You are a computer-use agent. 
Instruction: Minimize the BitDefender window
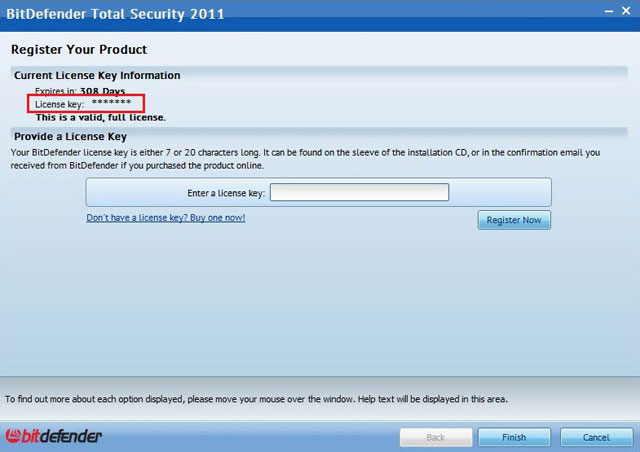tap(609, 11)
